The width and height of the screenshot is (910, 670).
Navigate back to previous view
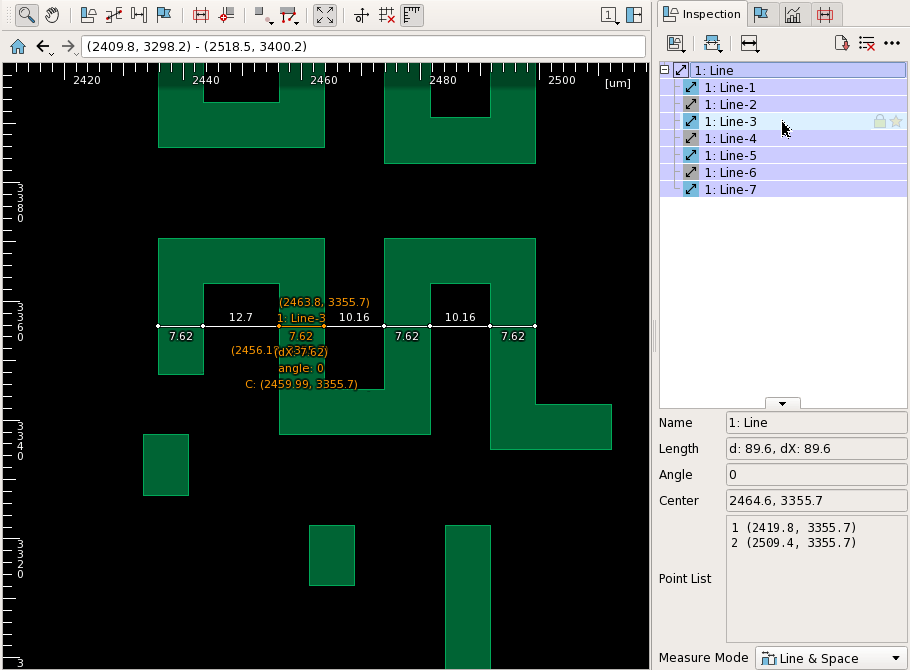(x=44, y=46)
